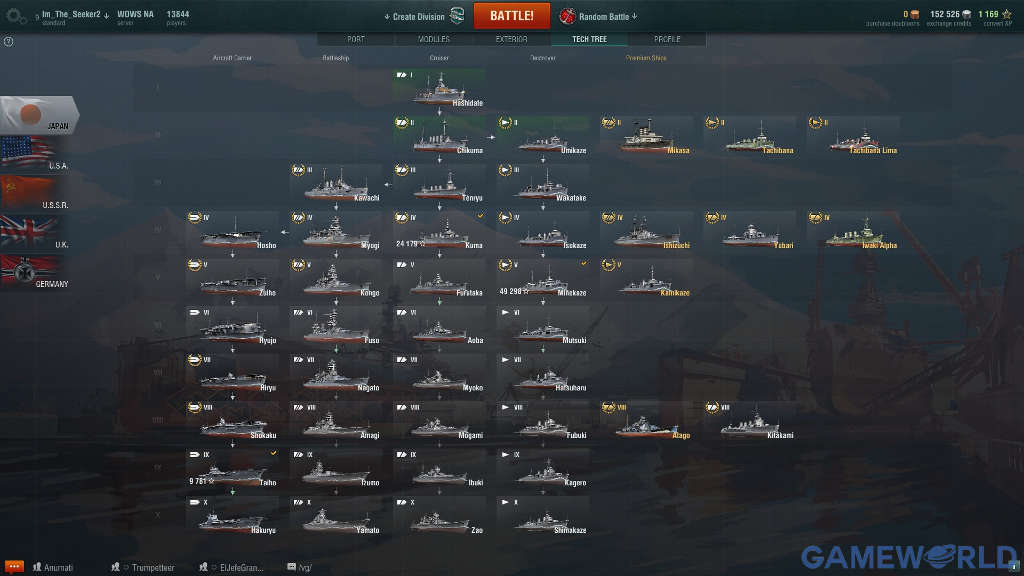Click the division ship icon
The height and width of the screenshot is (576, 1024).
(x=457, y=16)
